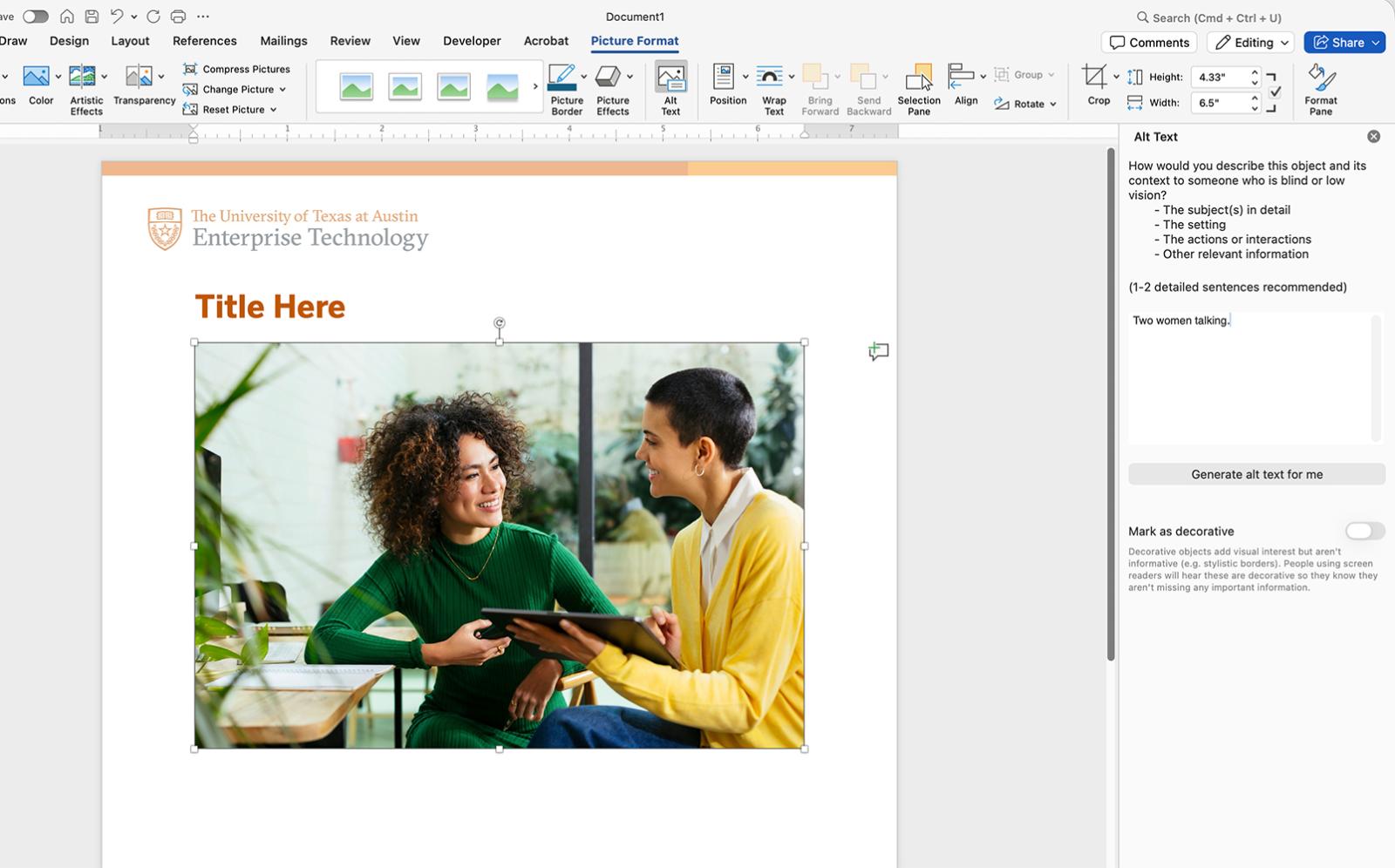Open the Comments panel
The width and height of the screenshot is (1395, 868).
coord(1149,42)
